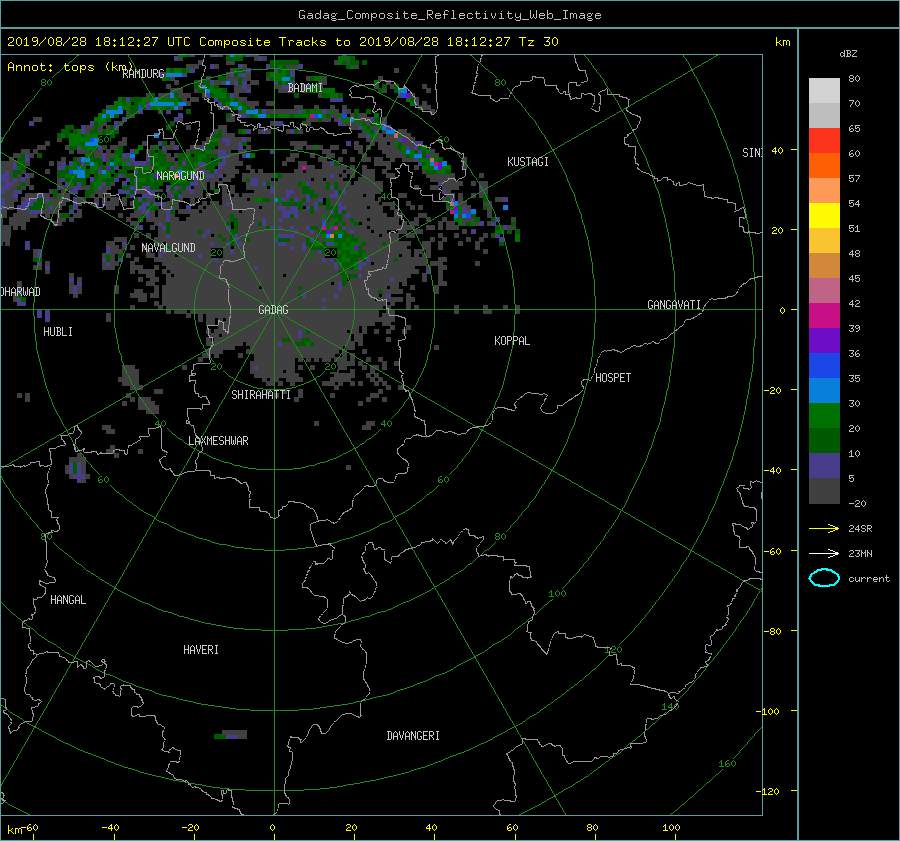Click the 'SHIRAHATTI' town label

point(261,395)
